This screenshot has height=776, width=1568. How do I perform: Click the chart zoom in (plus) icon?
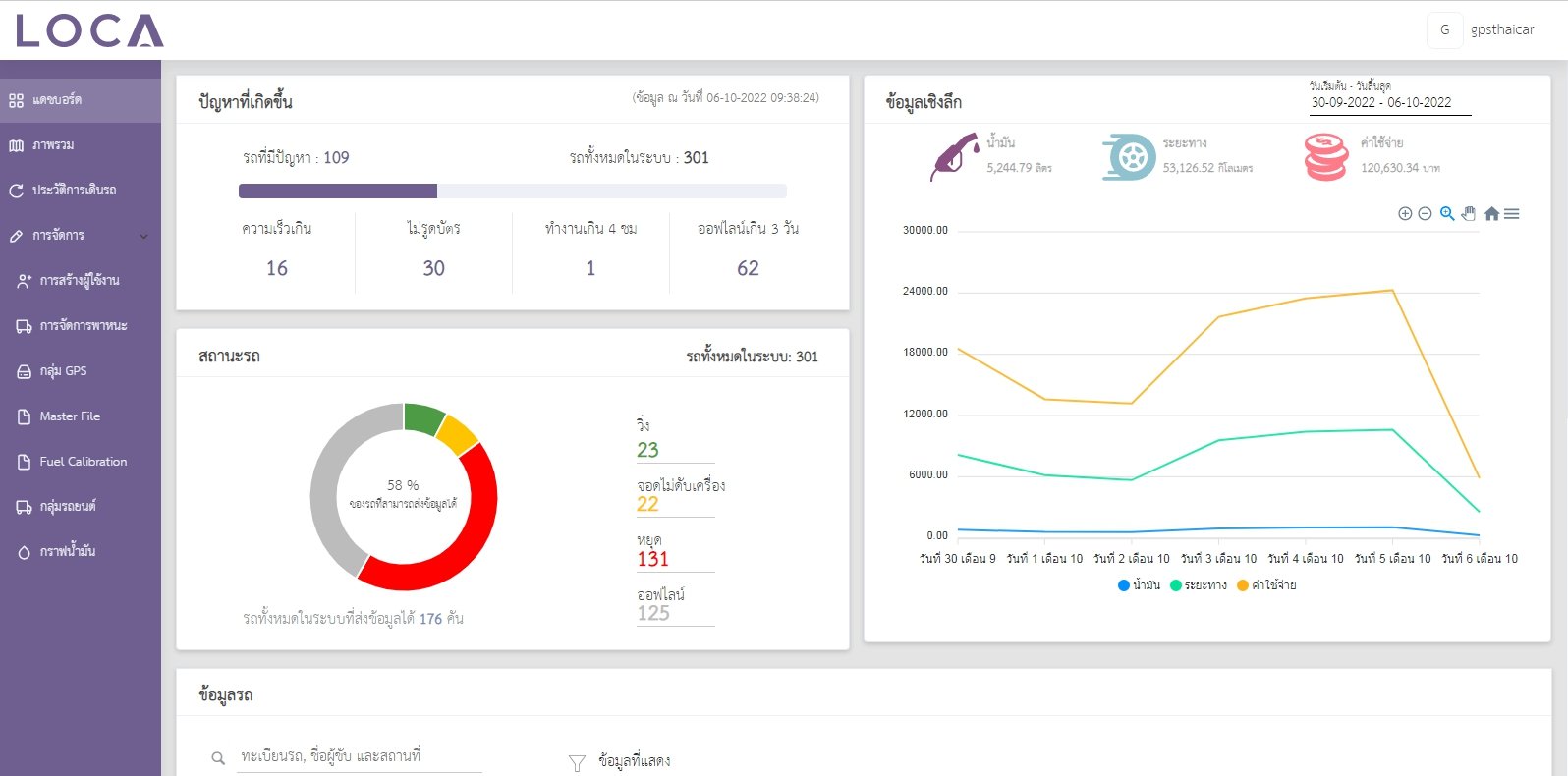pyautogui.click(x=1405, y=214)
